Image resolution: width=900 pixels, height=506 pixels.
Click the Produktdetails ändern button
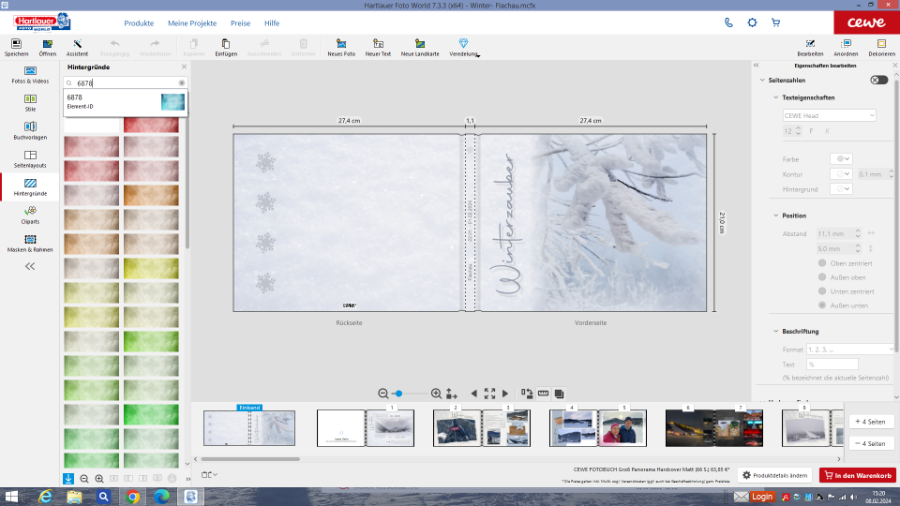coord(775,475)
